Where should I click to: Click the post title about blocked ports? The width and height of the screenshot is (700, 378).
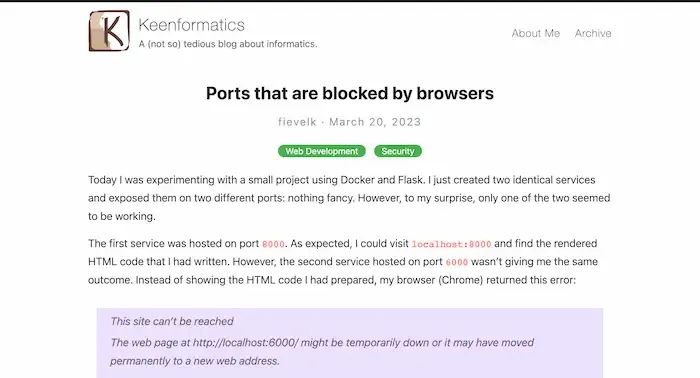pyautogui.click(x=350, y=93)
